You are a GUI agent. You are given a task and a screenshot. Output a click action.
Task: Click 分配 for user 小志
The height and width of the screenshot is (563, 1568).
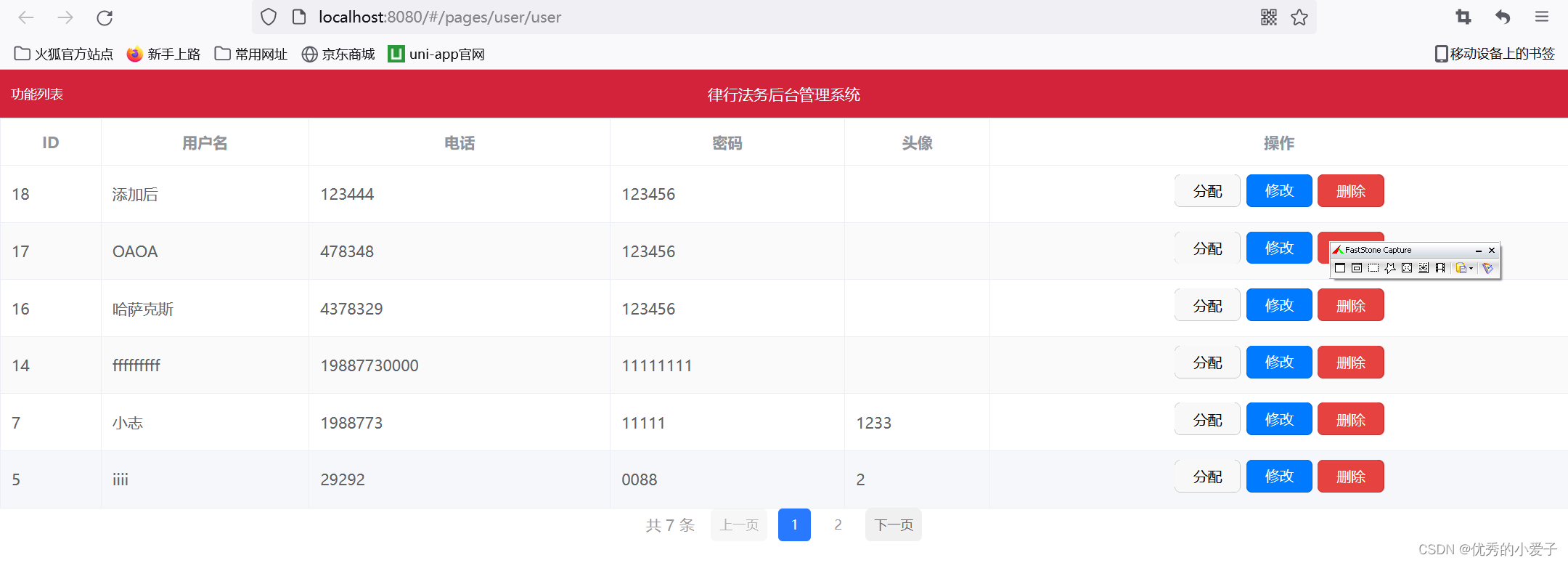[x=1207, y=419]
